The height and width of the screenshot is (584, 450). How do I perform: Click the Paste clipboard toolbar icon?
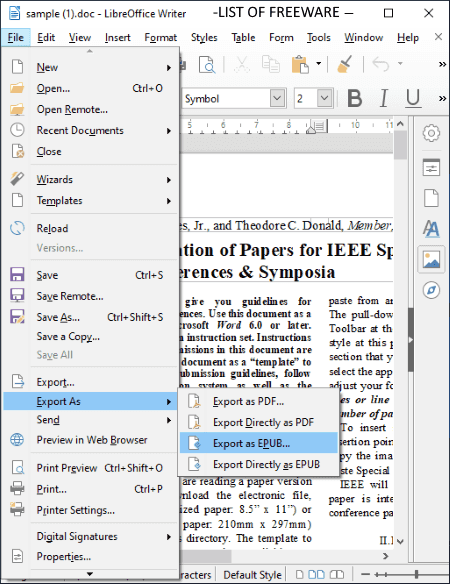[x=300, y=64]
